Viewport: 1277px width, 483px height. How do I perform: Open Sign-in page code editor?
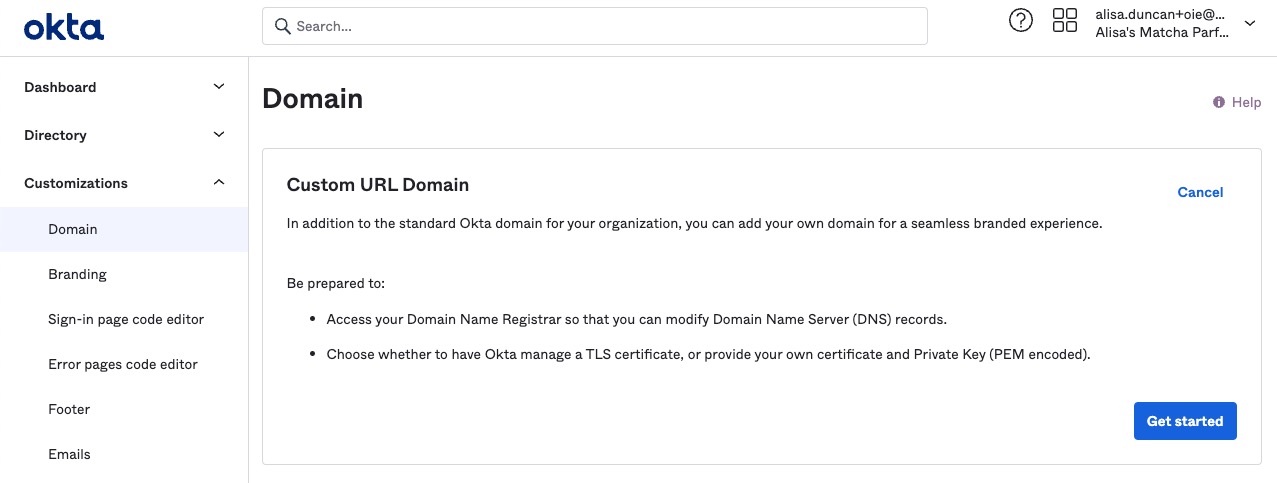point(126,319)
